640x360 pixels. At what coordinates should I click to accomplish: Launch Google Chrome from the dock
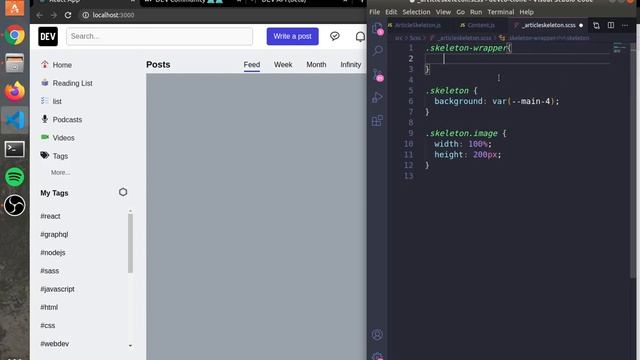click(x=15, y=35)
